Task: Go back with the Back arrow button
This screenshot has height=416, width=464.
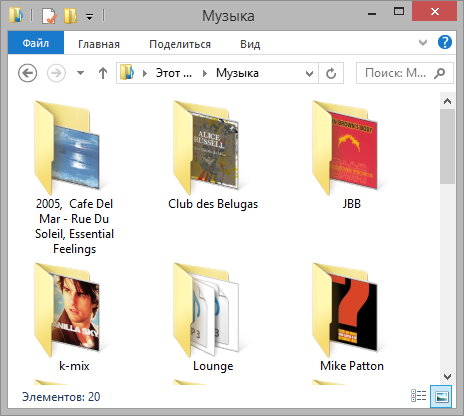Action: [27, 73]
